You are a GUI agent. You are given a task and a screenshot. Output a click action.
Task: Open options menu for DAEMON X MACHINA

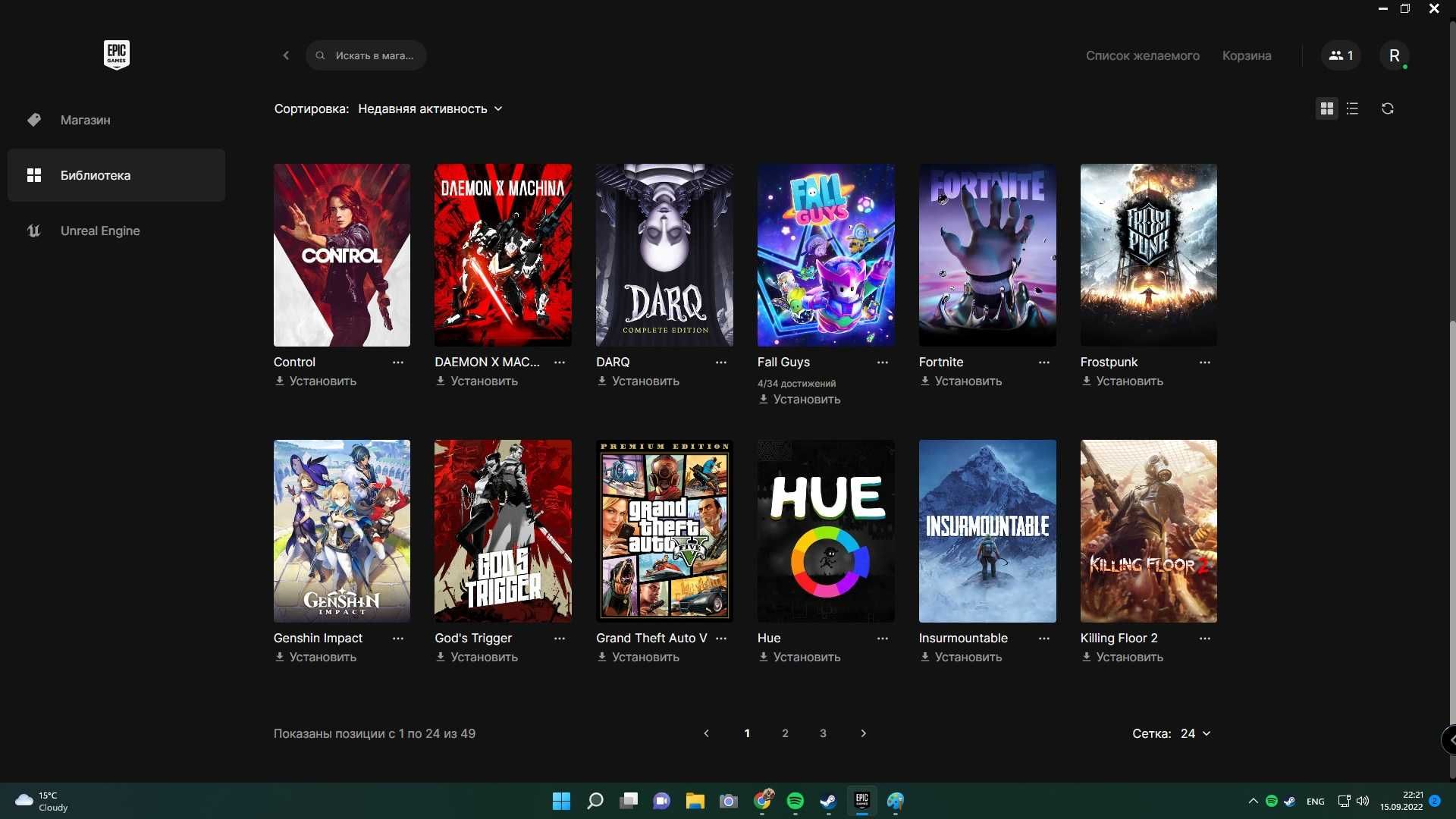tap(559, 362)
